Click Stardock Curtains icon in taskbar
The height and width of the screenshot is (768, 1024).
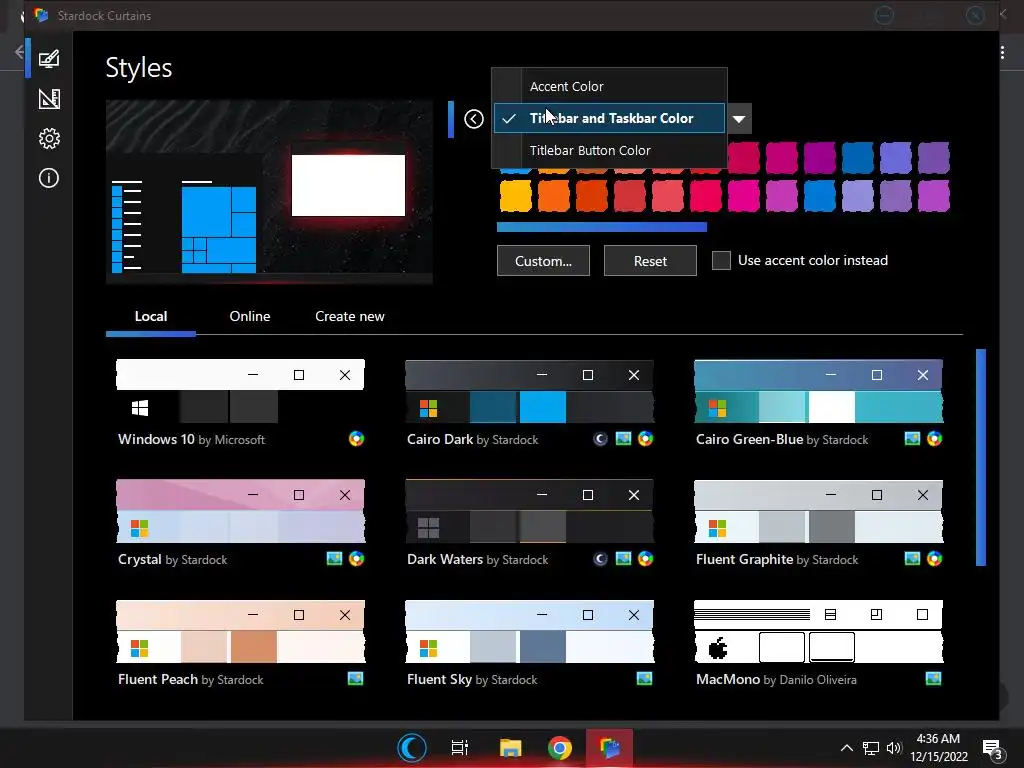(609, 748)
